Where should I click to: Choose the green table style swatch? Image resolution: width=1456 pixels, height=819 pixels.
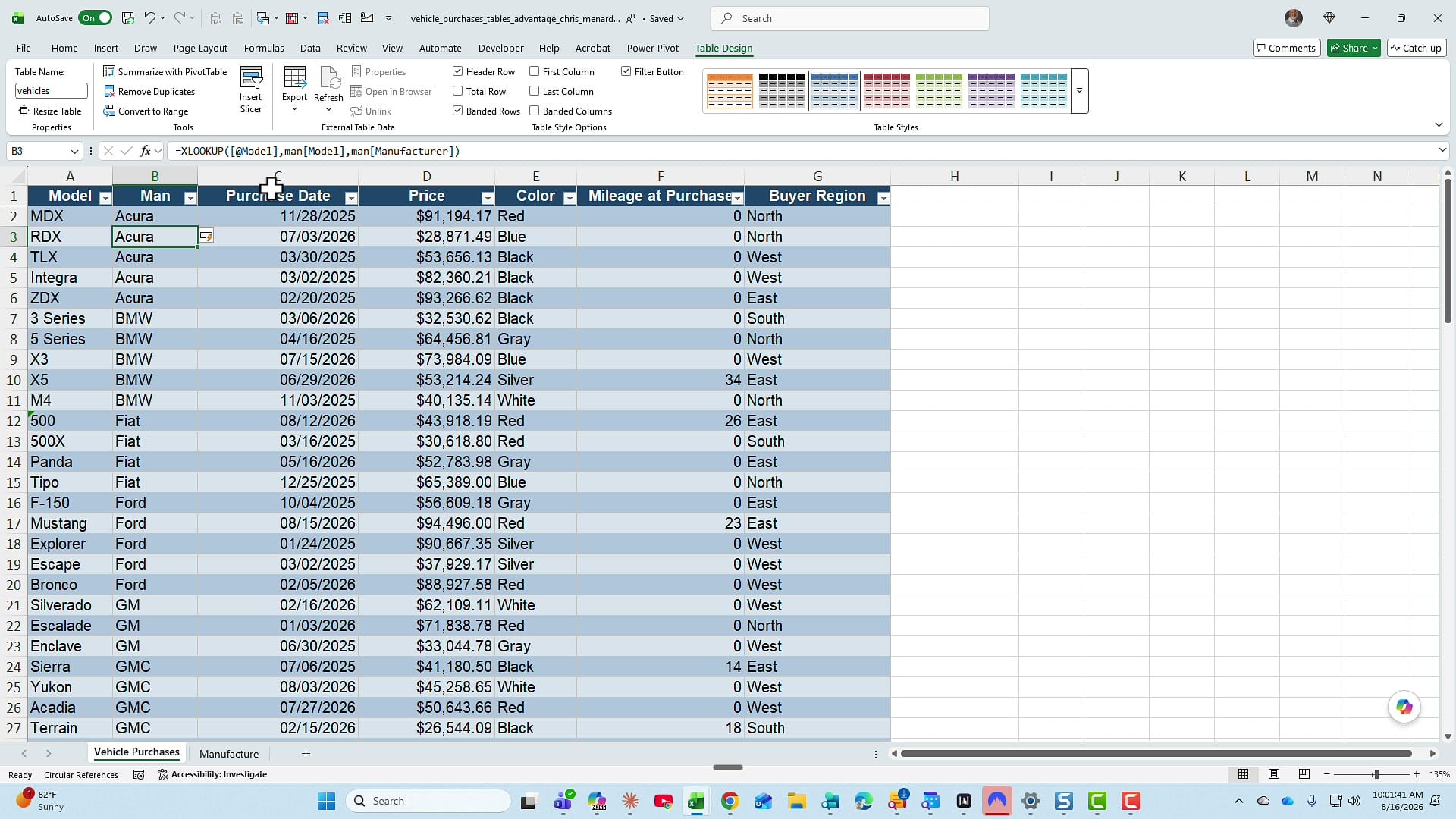click(x=939, y=91)
